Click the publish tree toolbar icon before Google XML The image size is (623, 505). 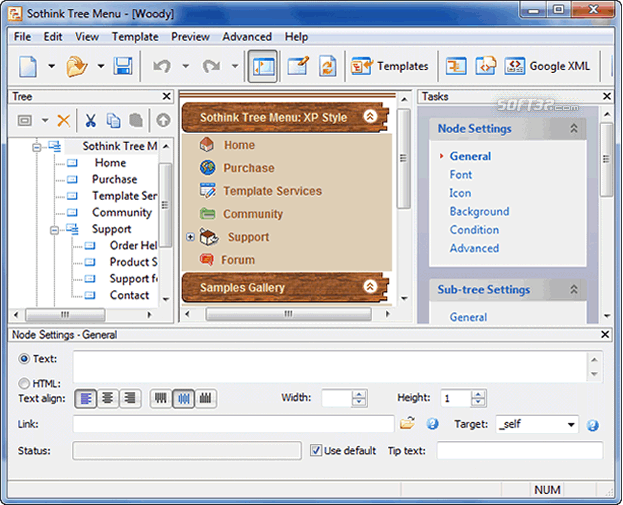point(456,66)
